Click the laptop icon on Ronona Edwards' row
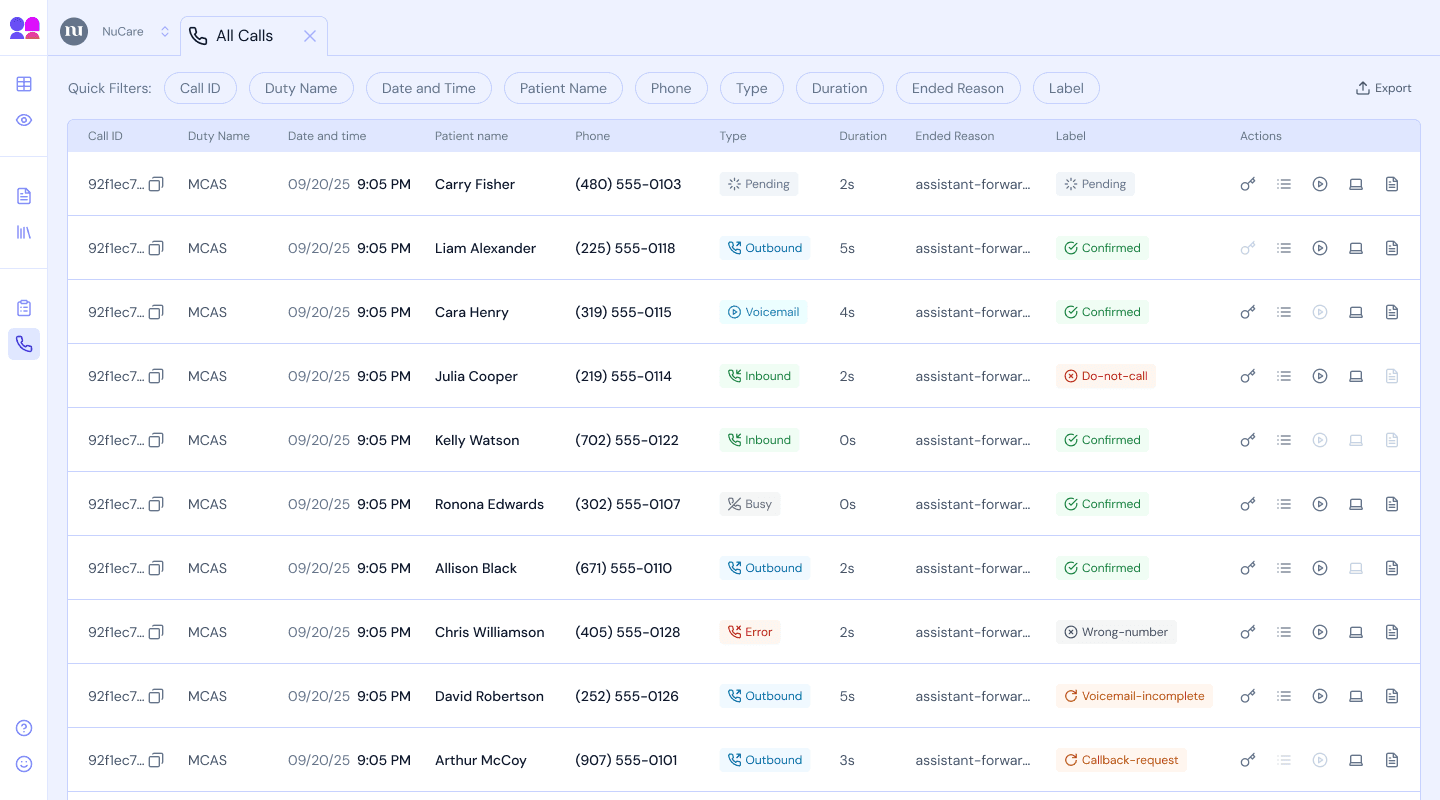This screenshot has width=1440, height=800. click(x=1356, y=504)
